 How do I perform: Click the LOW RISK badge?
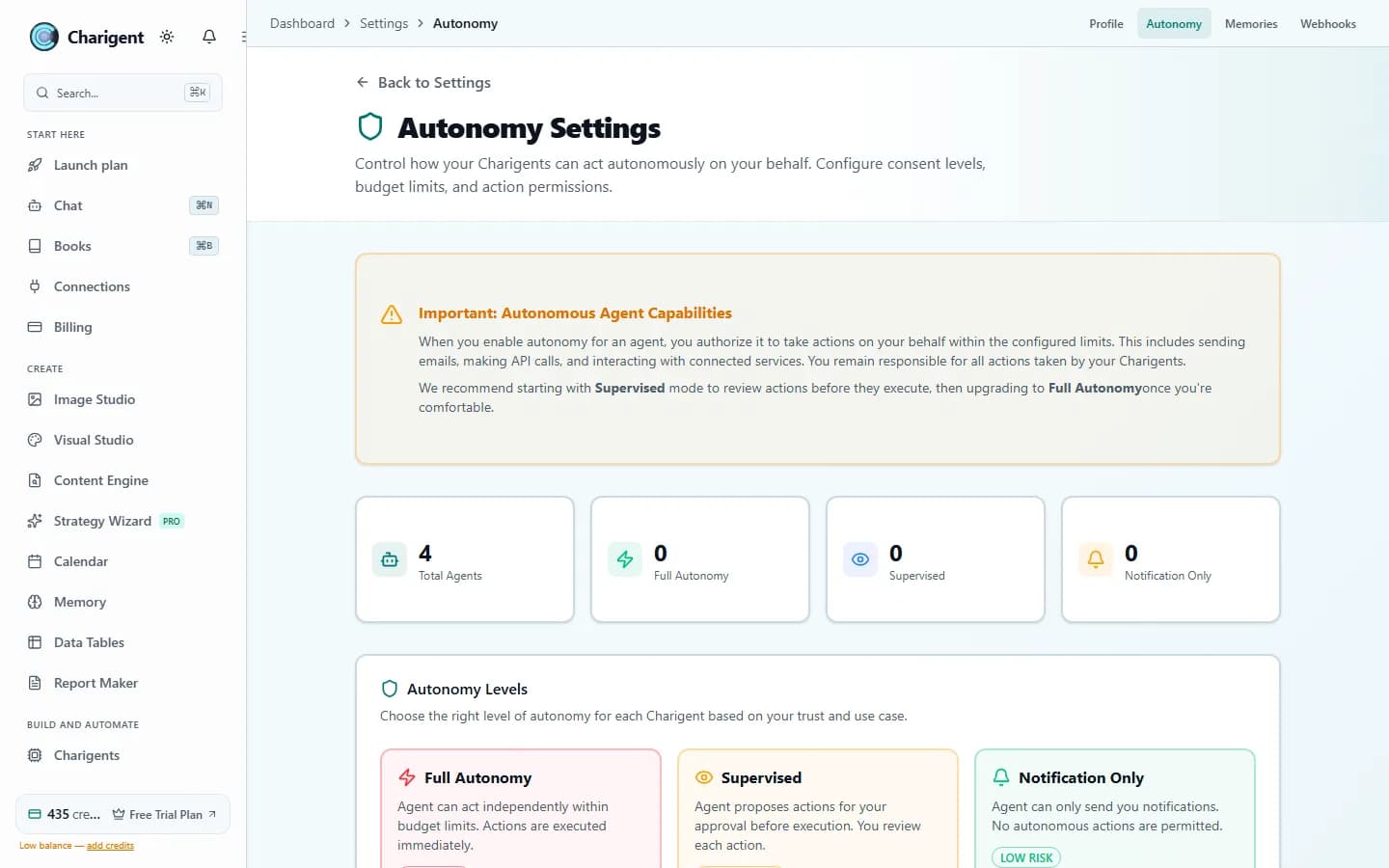tap(1026, 857)
